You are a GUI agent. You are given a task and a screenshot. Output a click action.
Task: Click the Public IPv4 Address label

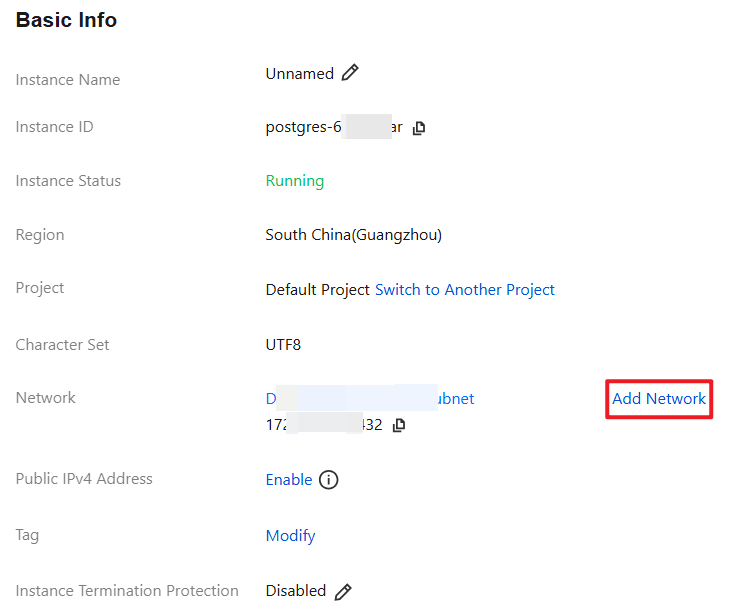(84, 479)
